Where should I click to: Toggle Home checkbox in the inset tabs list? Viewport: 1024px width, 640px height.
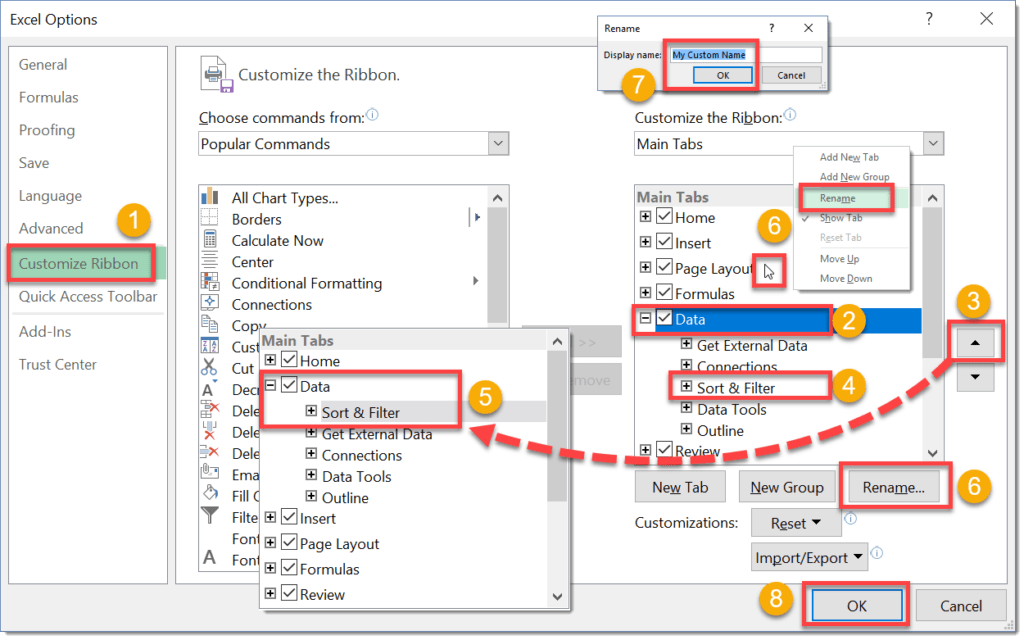289,359
